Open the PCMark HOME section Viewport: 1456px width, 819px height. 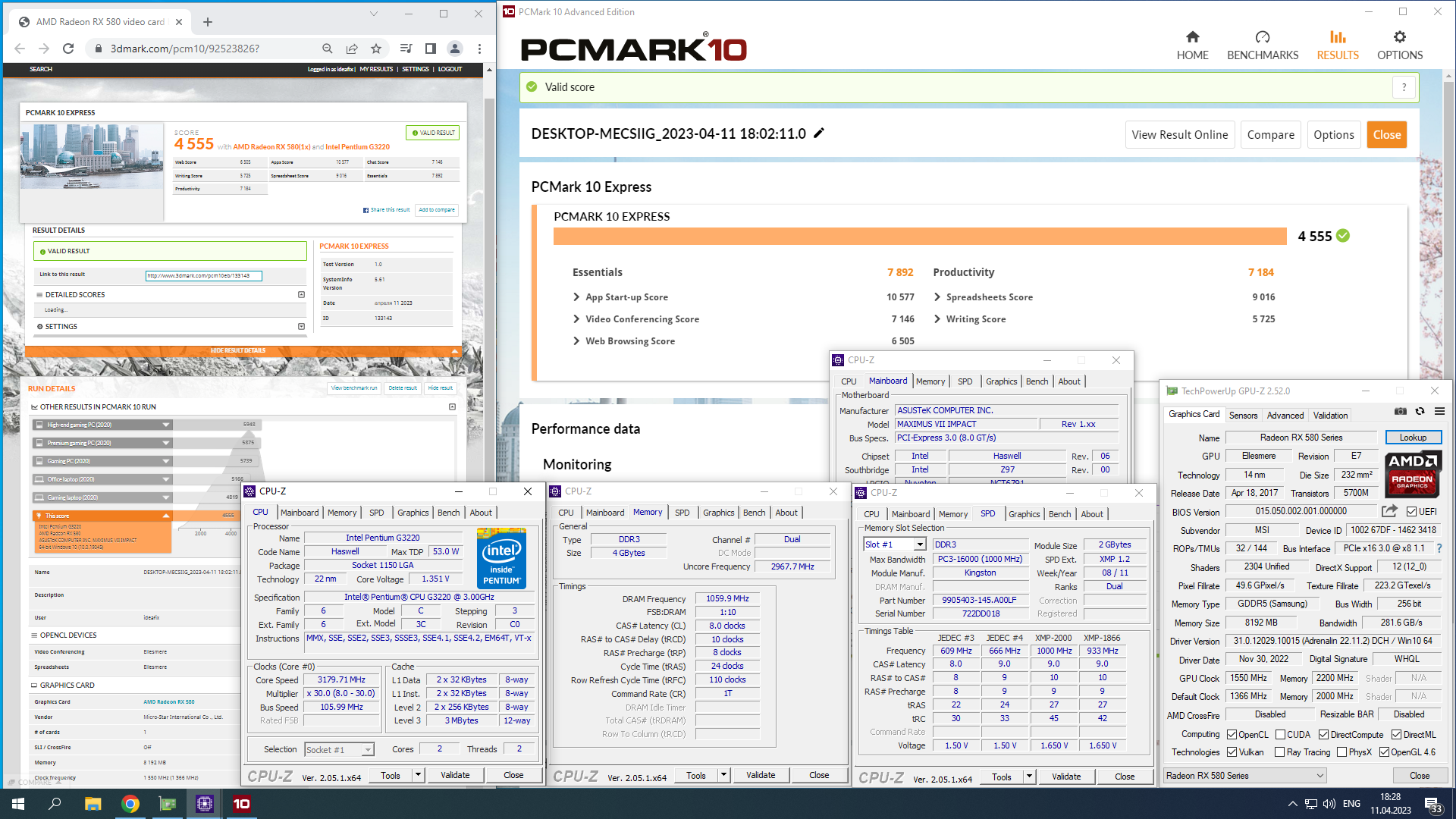(1192, 45)
